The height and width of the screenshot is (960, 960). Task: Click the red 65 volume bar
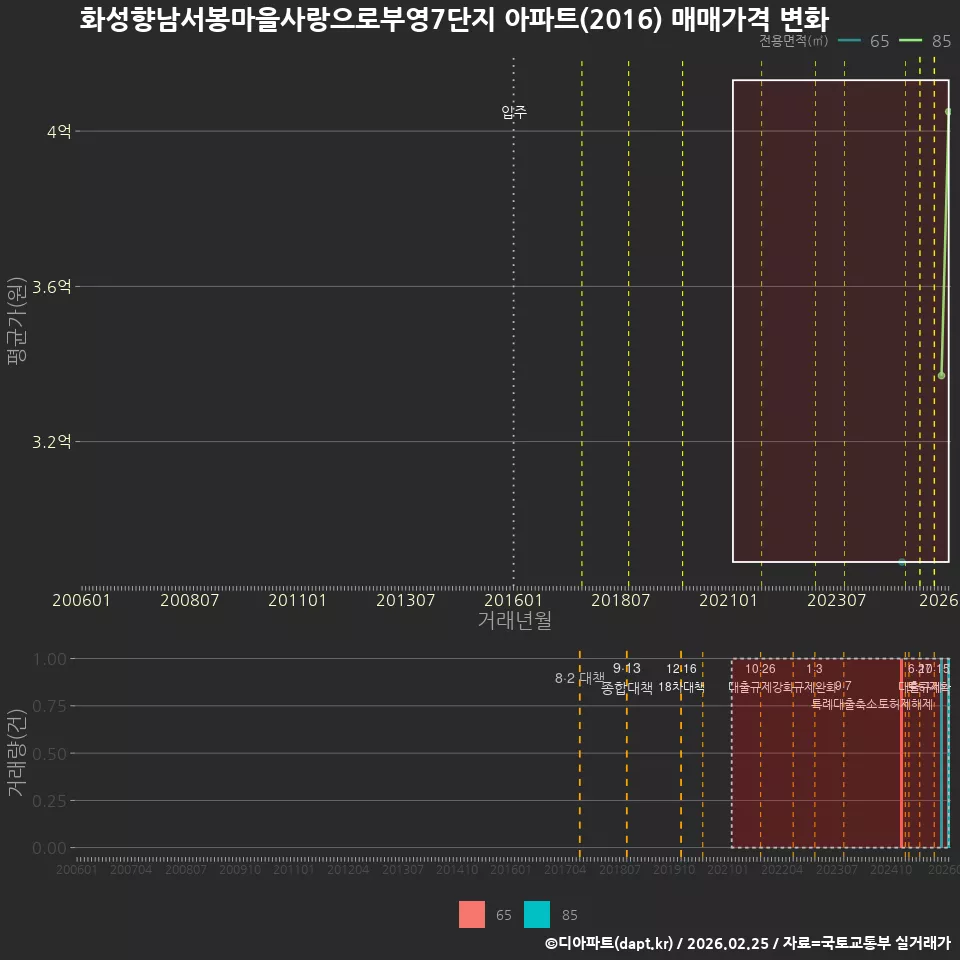point(902,753)
